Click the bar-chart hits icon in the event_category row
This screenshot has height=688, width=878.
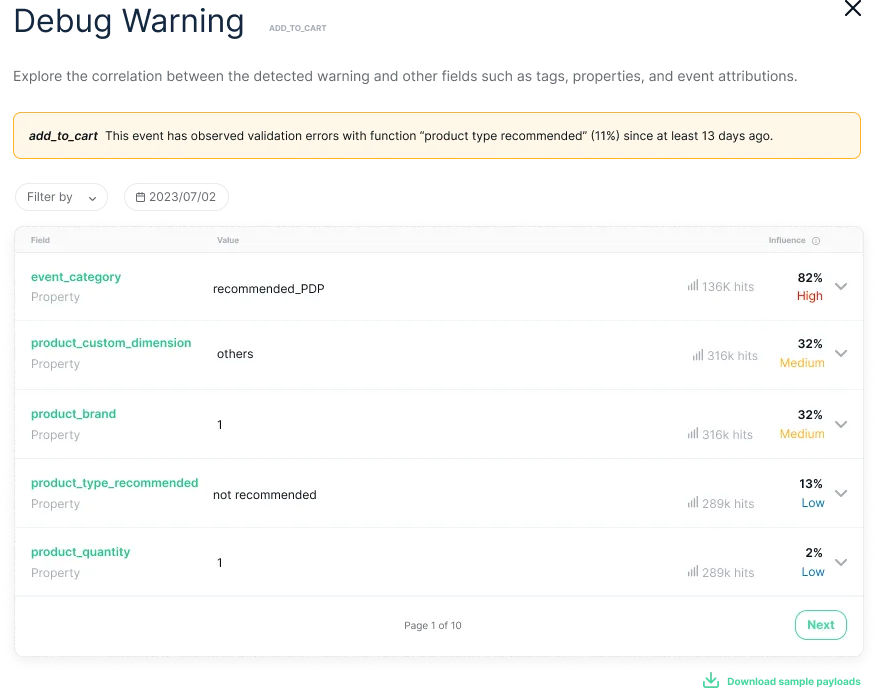(693, 285)
